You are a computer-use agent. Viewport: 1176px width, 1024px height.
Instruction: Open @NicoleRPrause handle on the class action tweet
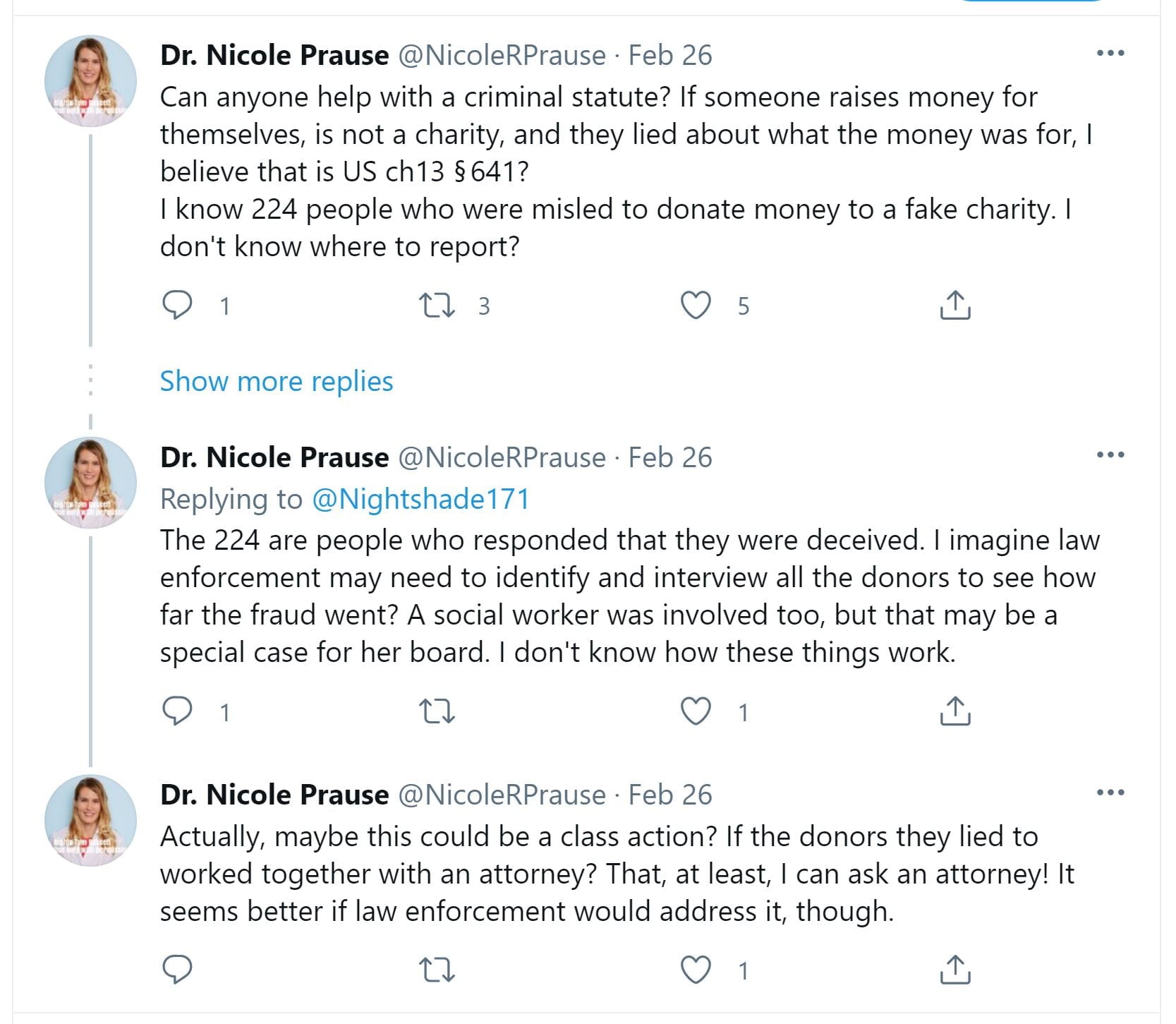[x=502, y=795]
